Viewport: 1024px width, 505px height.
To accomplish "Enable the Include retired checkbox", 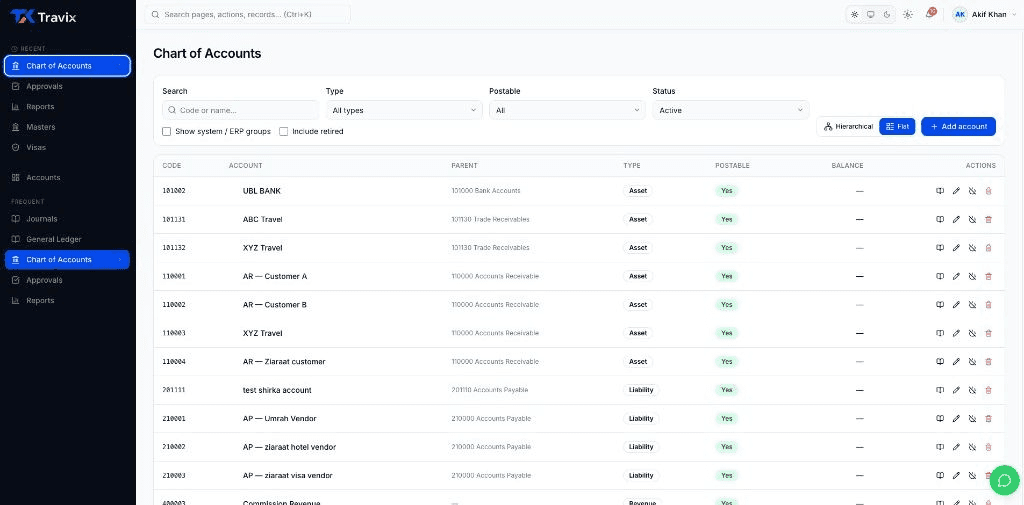I will 283,131.
